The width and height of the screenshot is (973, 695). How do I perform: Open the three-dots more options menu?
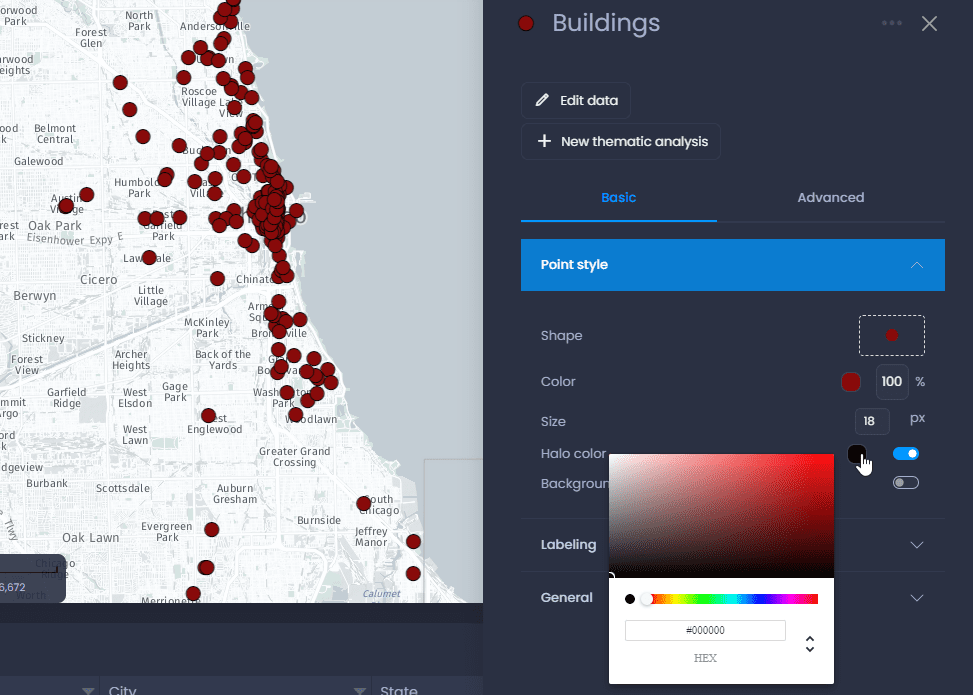[x=892, y=23]
